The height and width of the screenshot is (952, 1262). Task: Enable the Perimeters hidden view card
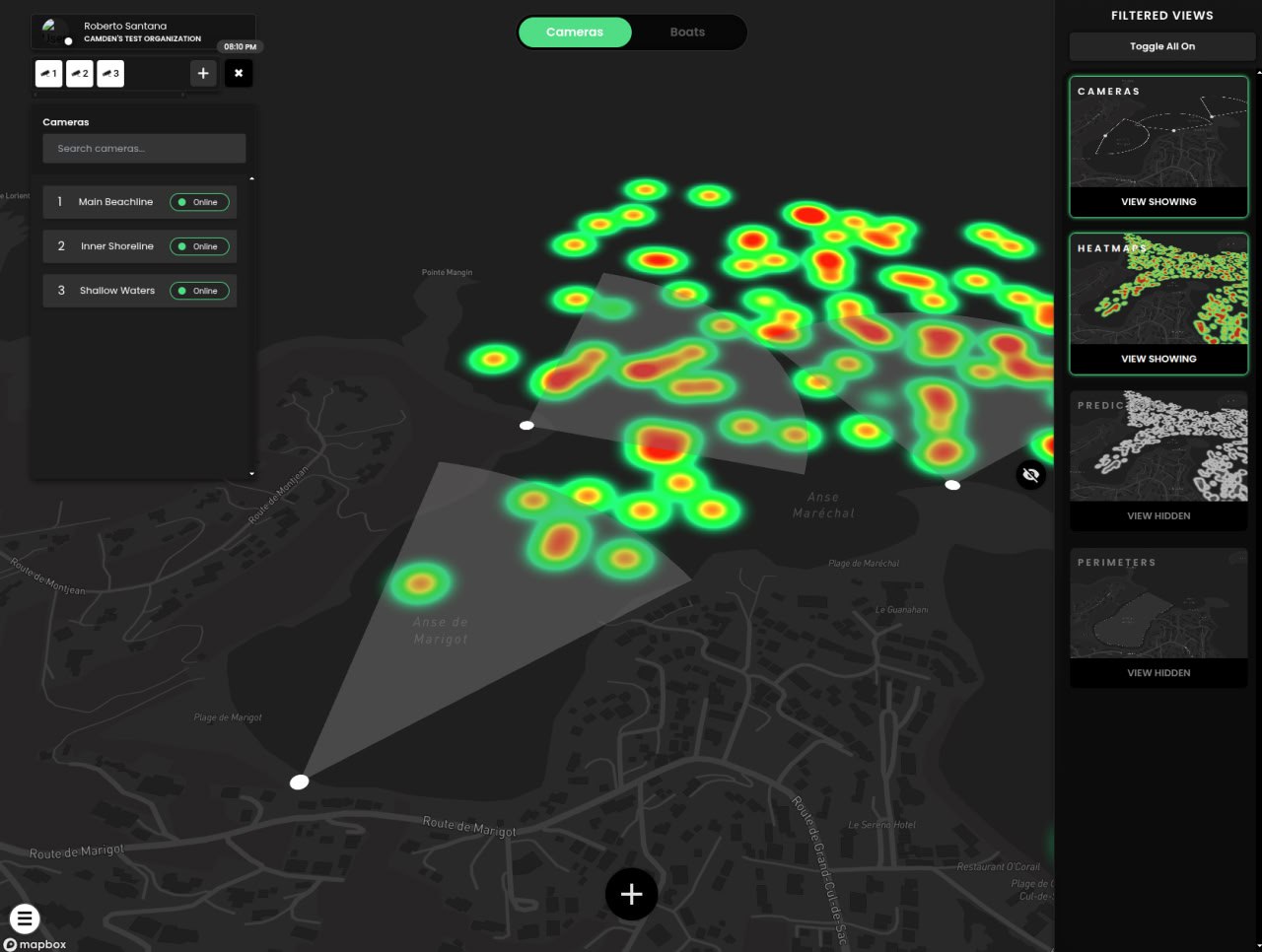click(1158, 618)
